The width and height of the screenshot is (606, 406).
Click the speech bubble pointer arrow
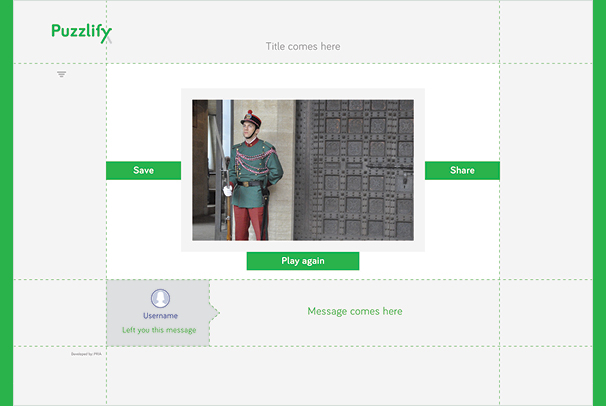pyautogui.click(x=214, y=313)
